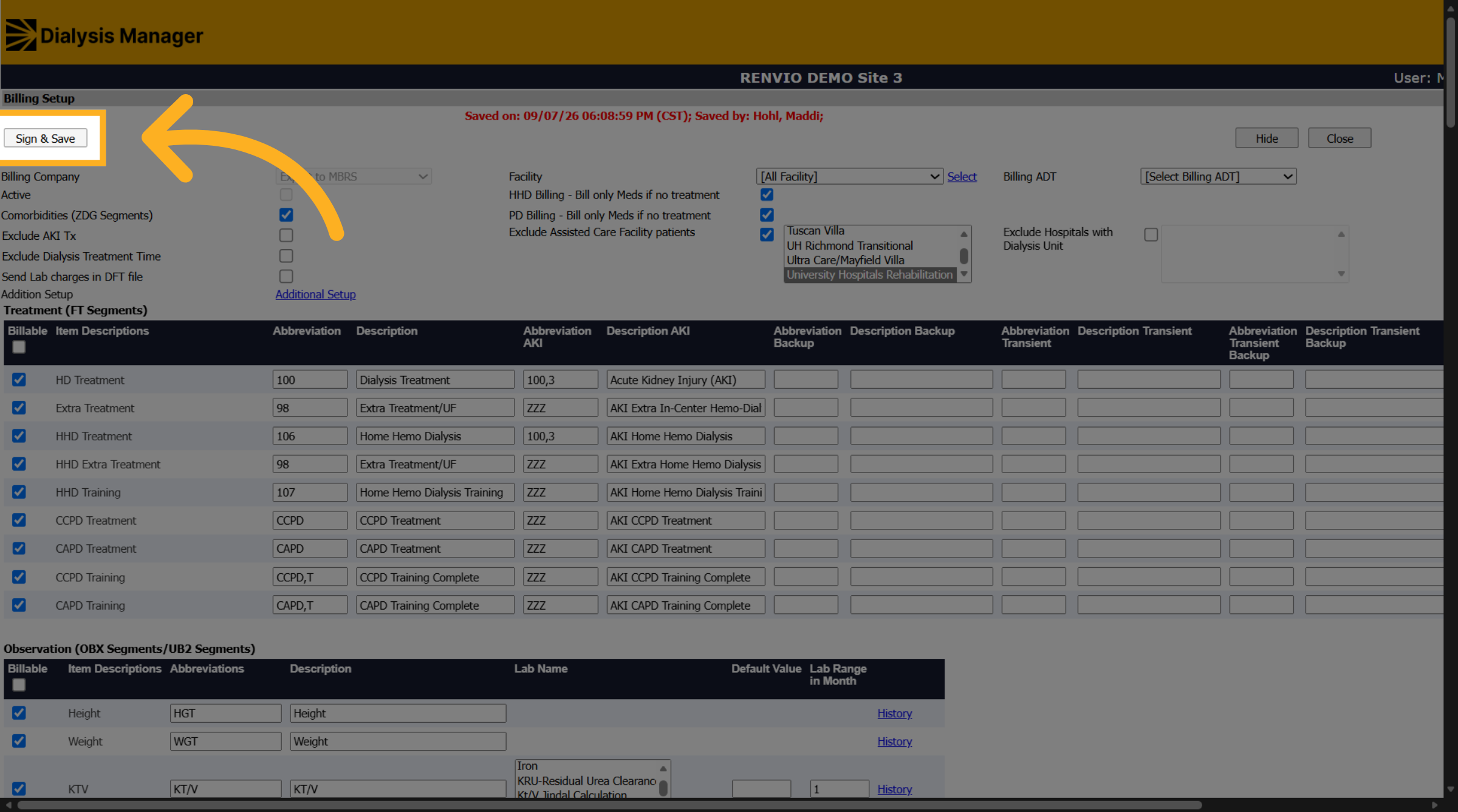This screenshot has height=812, width=1458.
Task: Click HD Treatment abbreviation field 100
Action: click(x=310, y=380)
